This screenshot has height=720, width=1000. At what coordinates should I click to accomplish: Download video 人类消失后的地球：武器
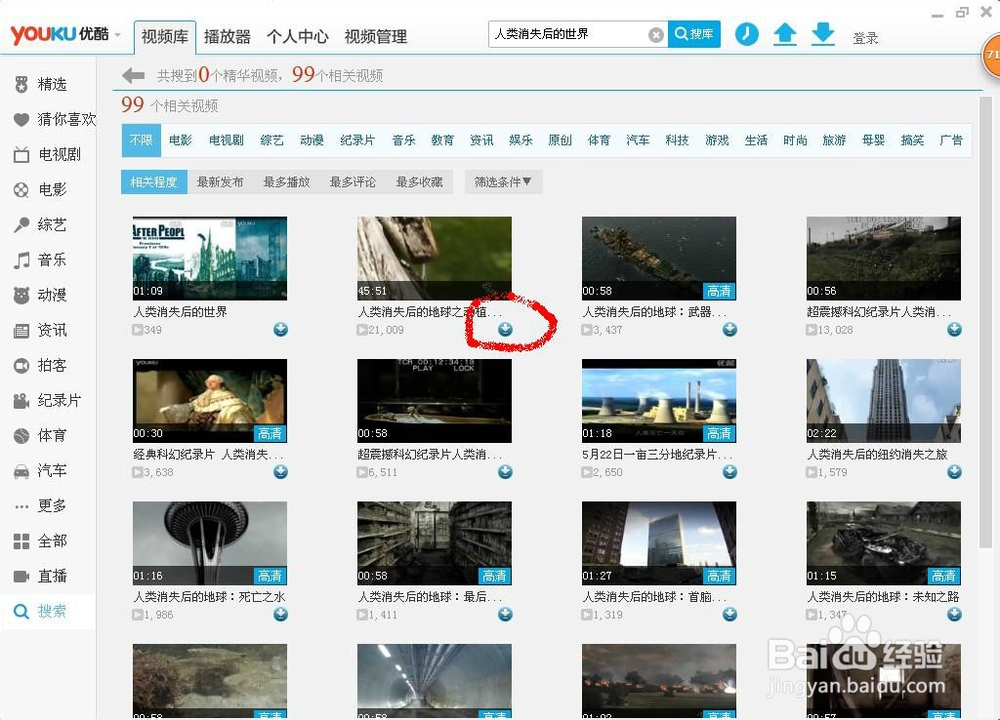[730, 329]
